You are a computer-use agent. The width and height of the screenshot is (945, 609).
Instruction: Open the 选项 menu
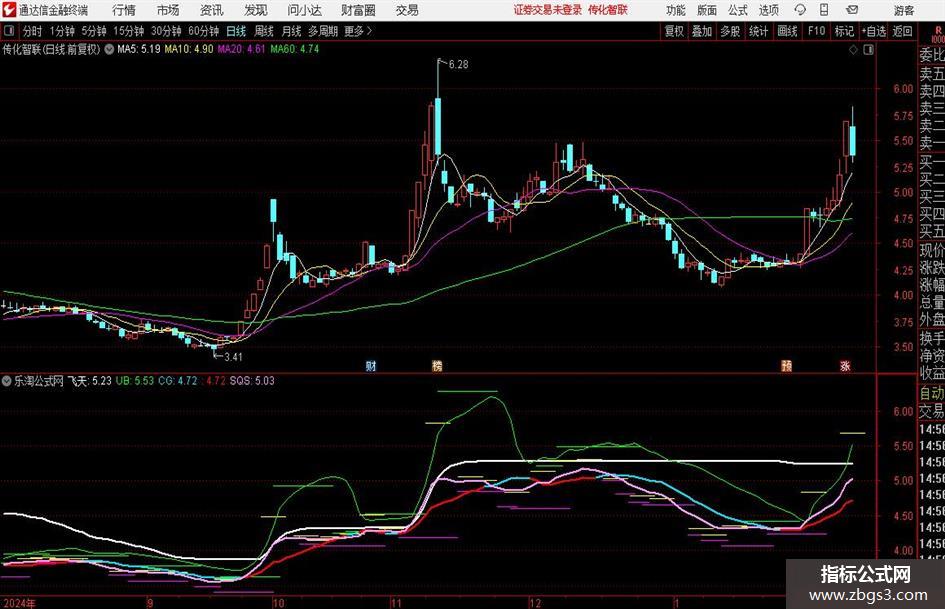click(x=768, y=10)
